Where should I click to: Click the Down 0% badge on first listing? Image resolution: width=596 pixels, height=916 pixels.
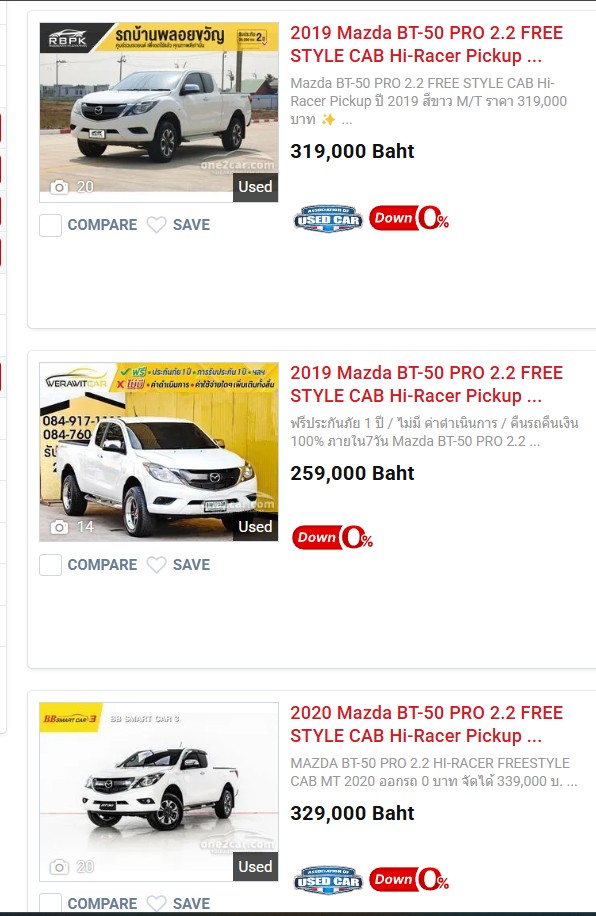point(409,218)
